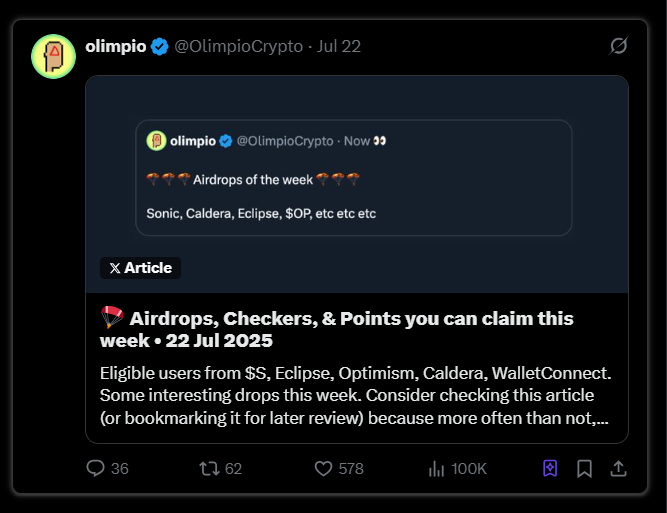
Task: Click the purple bookmark-star icon
Action: pos(549,468)
